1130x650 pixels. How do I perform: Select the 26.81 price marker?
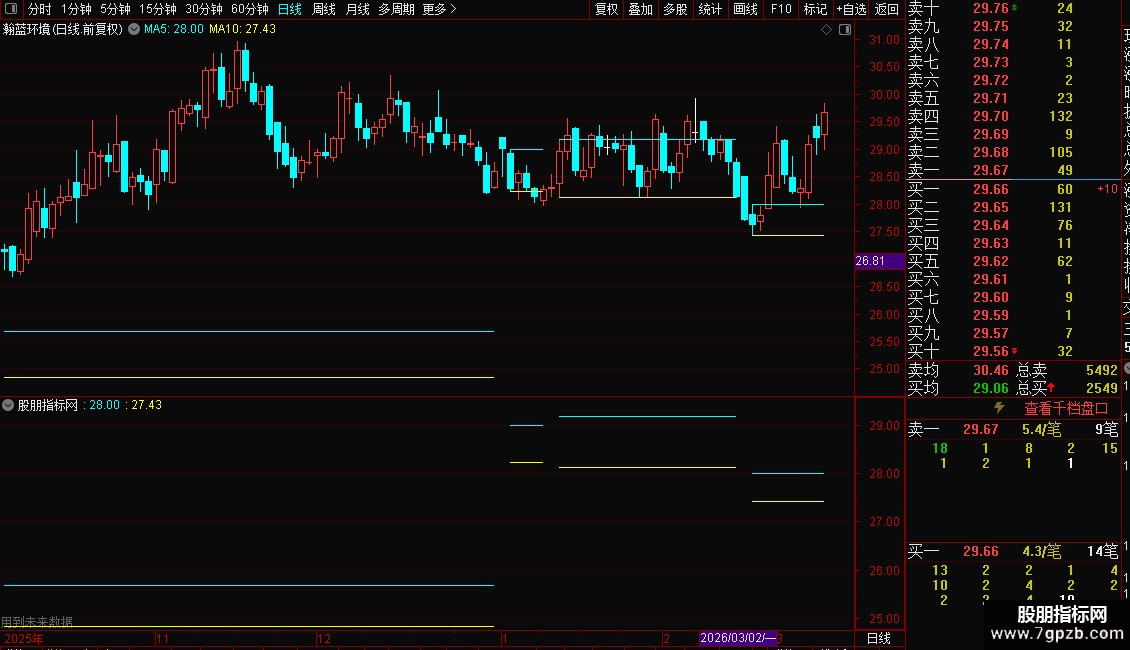pyautogui.click(x=879, y=261)
